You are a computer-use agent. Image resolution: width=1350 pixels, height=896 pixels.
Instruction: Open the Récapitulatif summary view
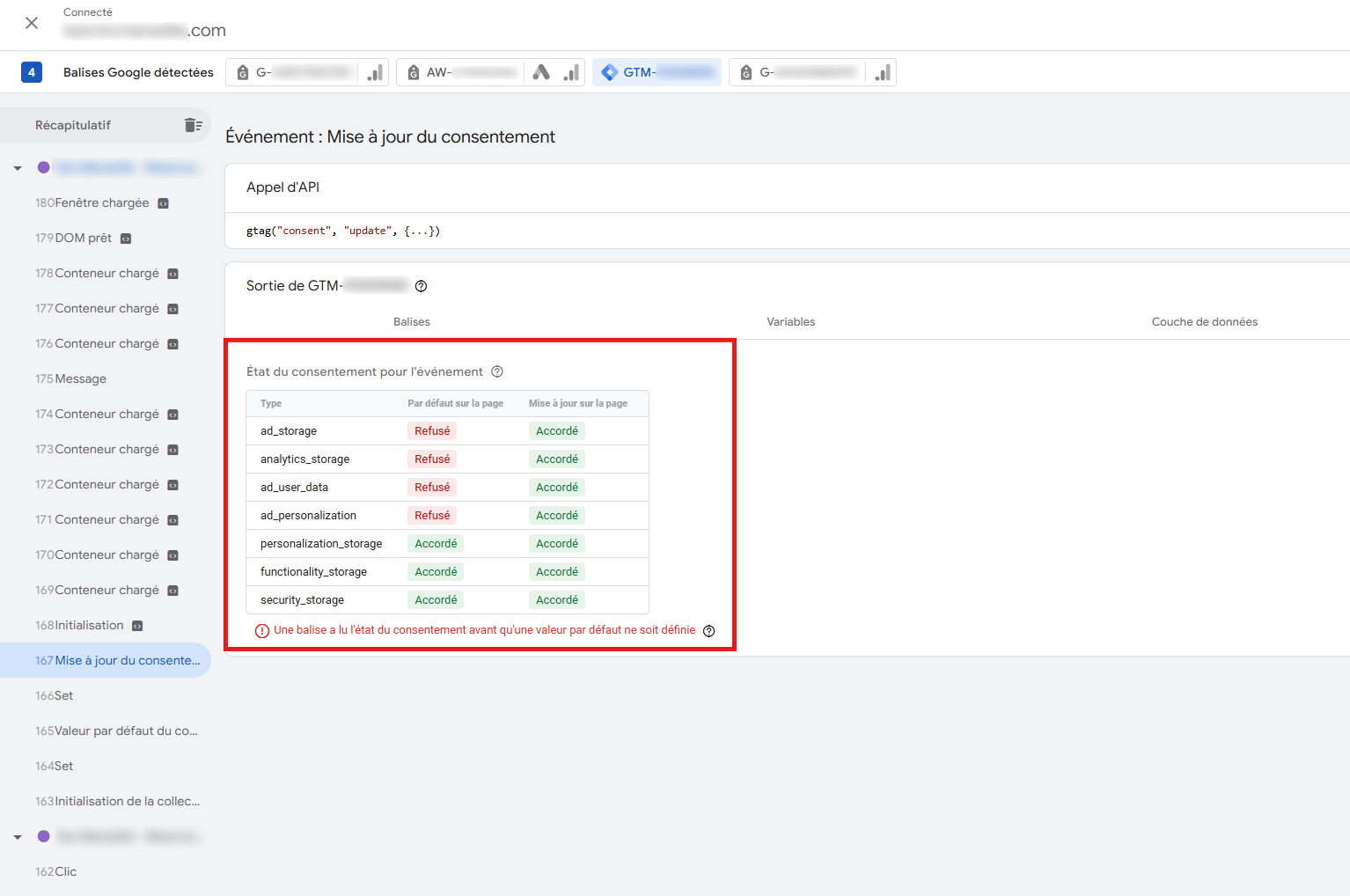coord(73,125)
